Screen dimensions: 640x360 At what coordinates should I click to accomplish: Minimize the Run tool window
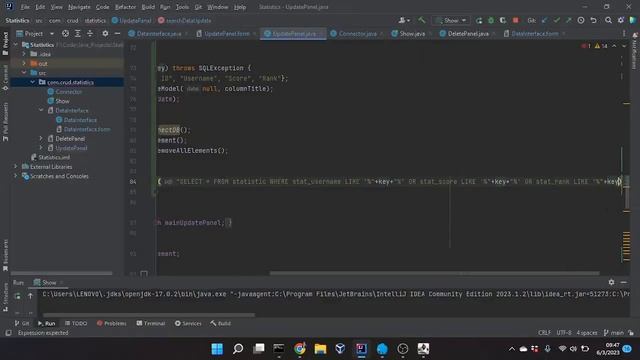[x=623, y=282]
